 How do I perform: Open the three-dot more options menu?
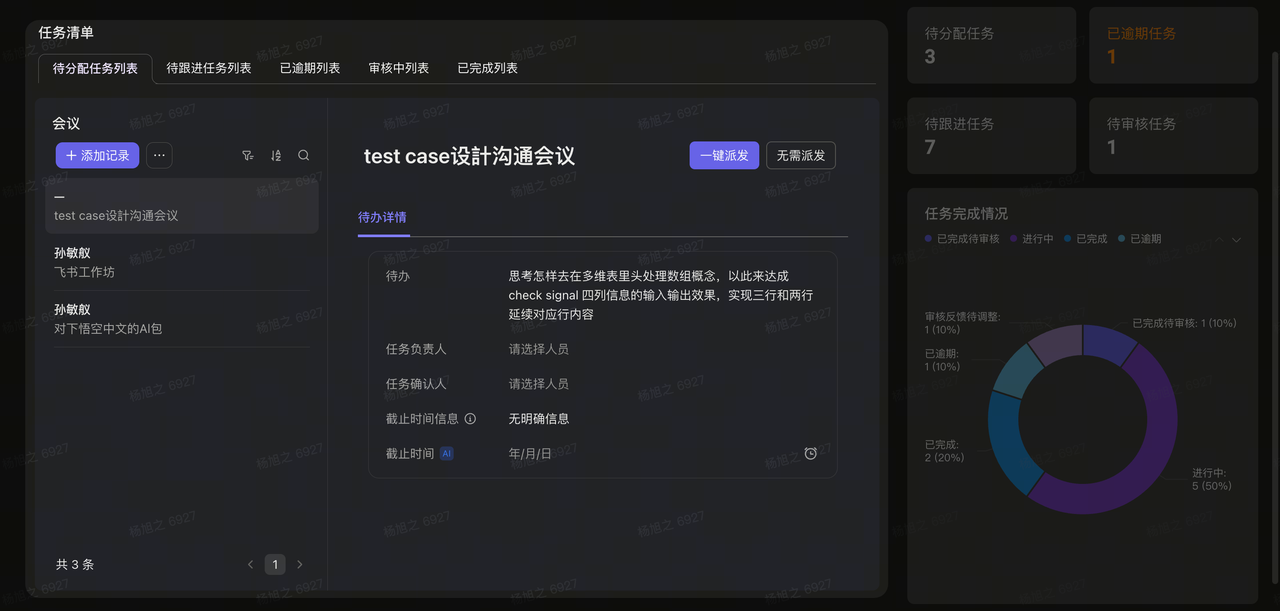coord(159,156)
